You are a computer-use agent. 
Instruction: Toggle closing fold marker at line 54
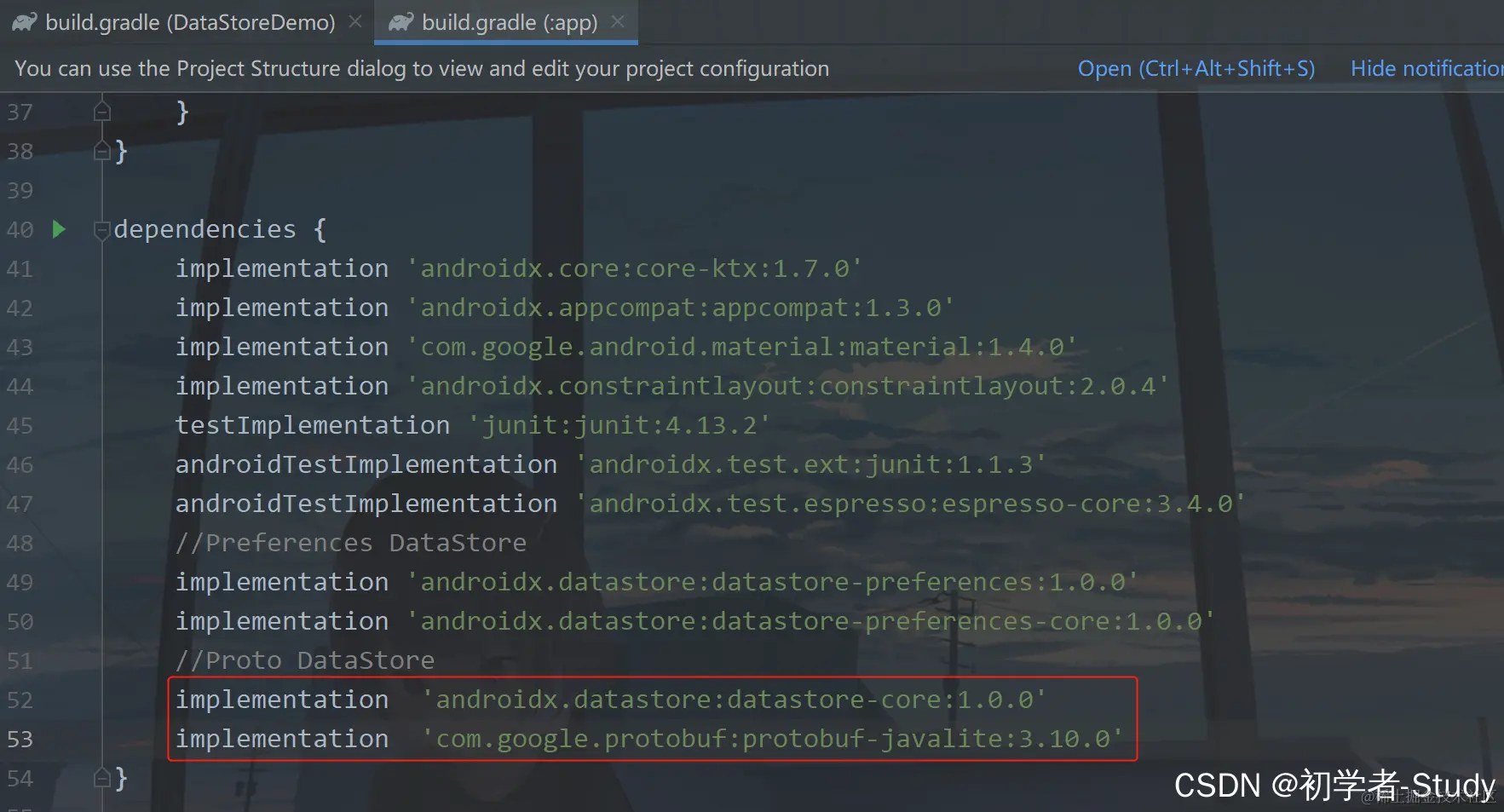[x=102, y=779]
